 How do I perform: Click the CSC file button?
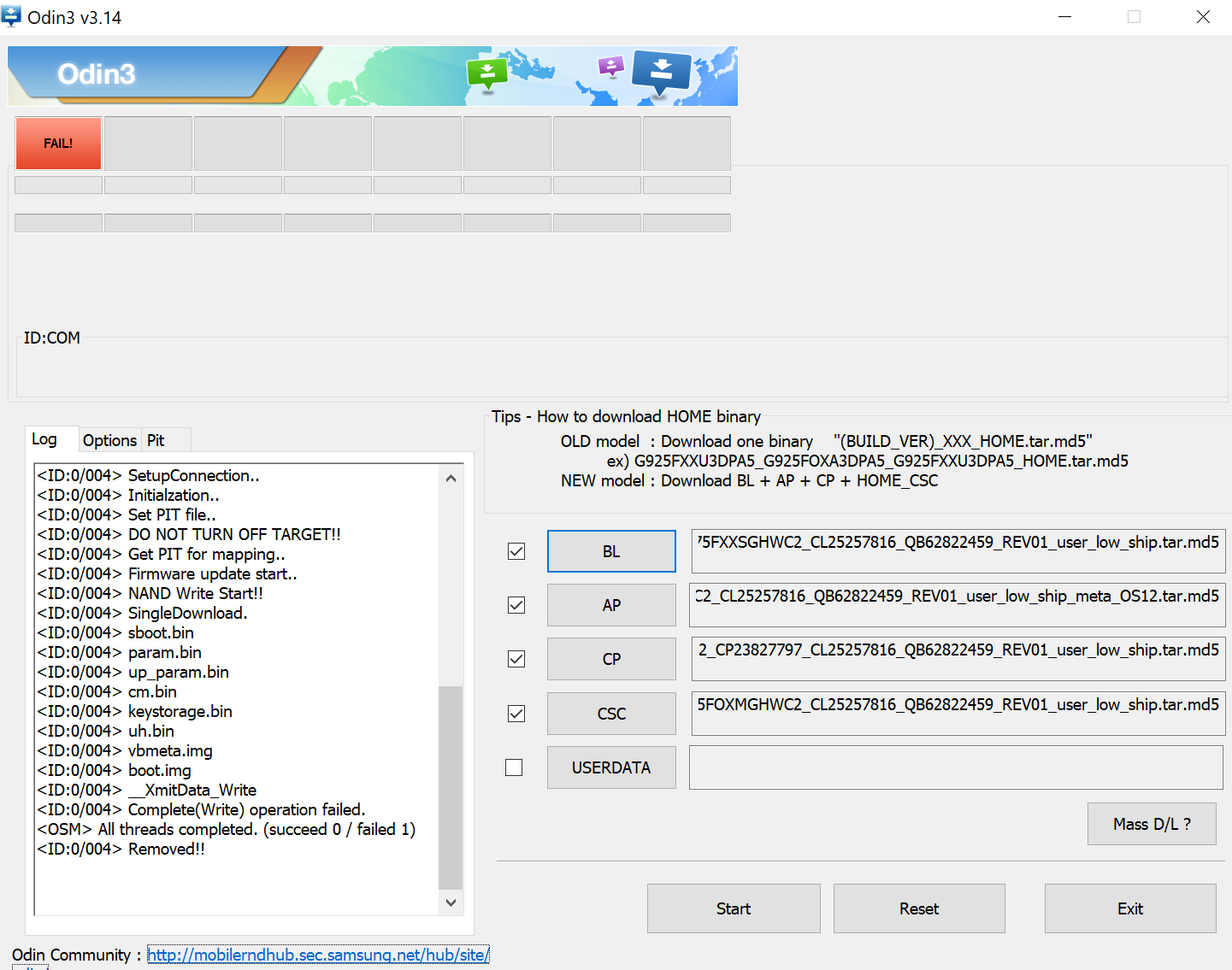tap(611, 714)
